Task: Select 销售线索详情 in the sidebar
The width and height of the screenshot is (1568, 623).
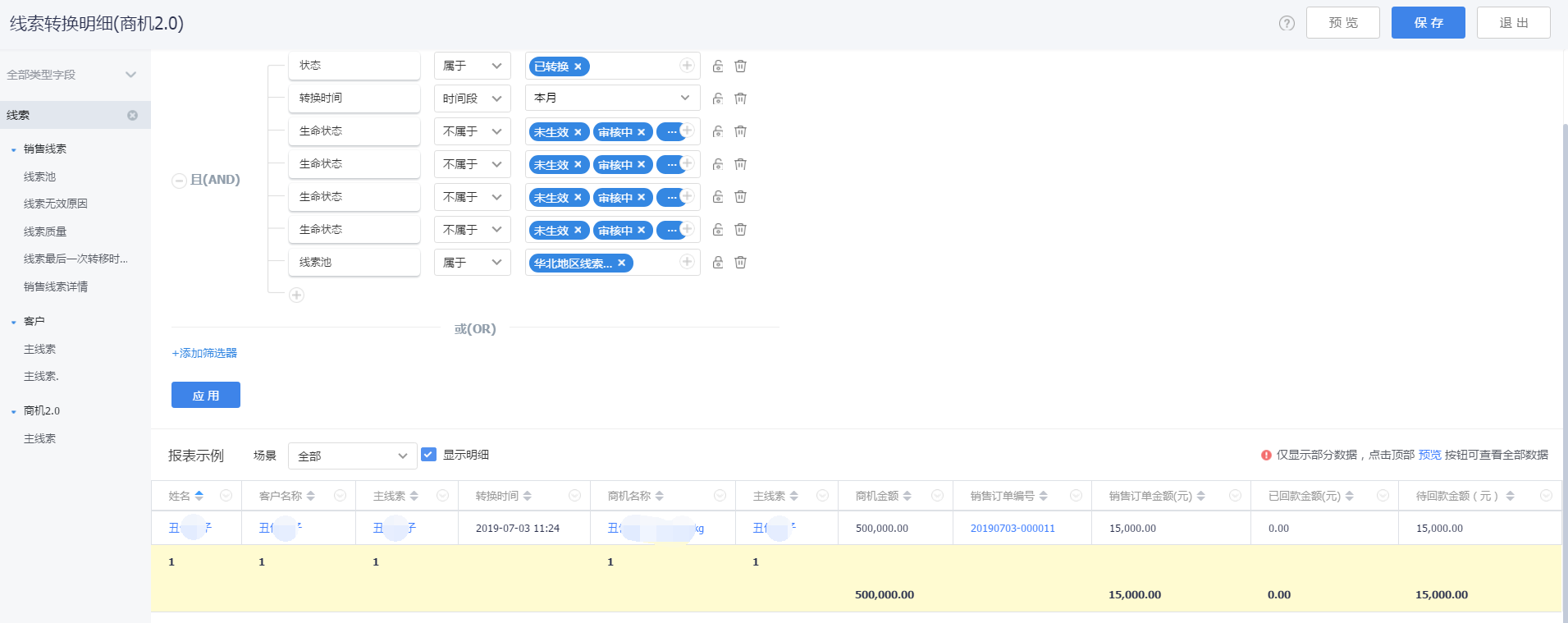Action: point(55,286)
